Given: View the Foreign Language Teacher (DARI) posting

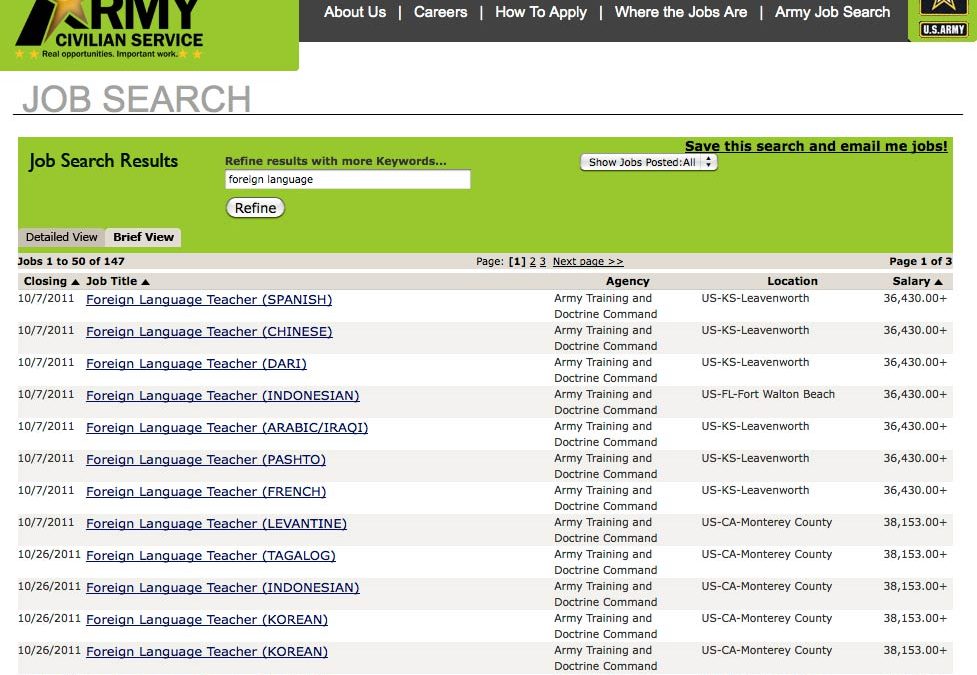Looking at the screenshot, I should (x=196, y=363).
